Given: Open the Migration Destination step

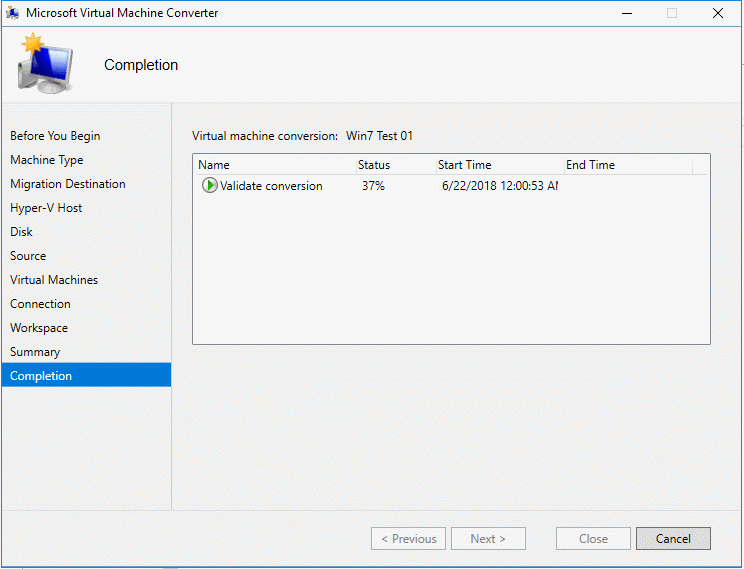Looking at the screenshot, I should [x=68, y=184].
